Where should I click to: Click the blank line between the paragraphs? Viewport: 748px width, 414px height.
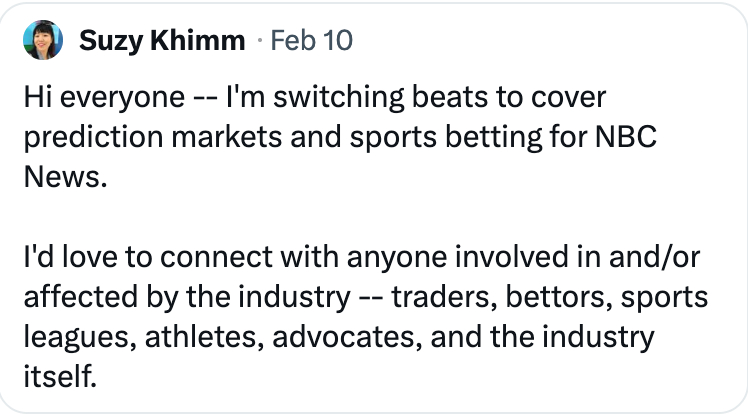[300, 216]
